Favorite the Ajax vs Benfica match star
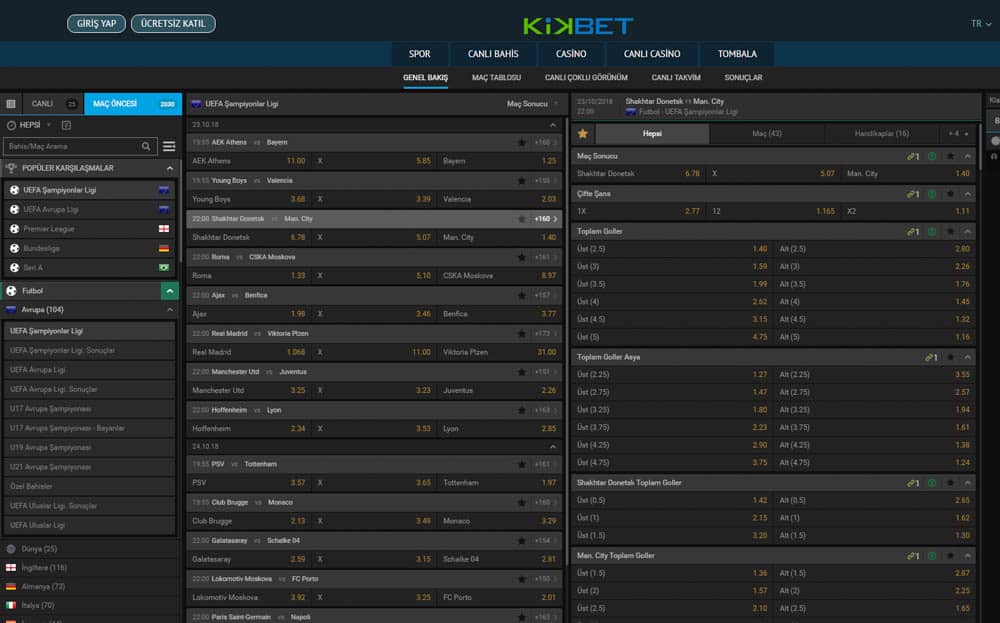 pyautogui.click(x=522, y=296)
